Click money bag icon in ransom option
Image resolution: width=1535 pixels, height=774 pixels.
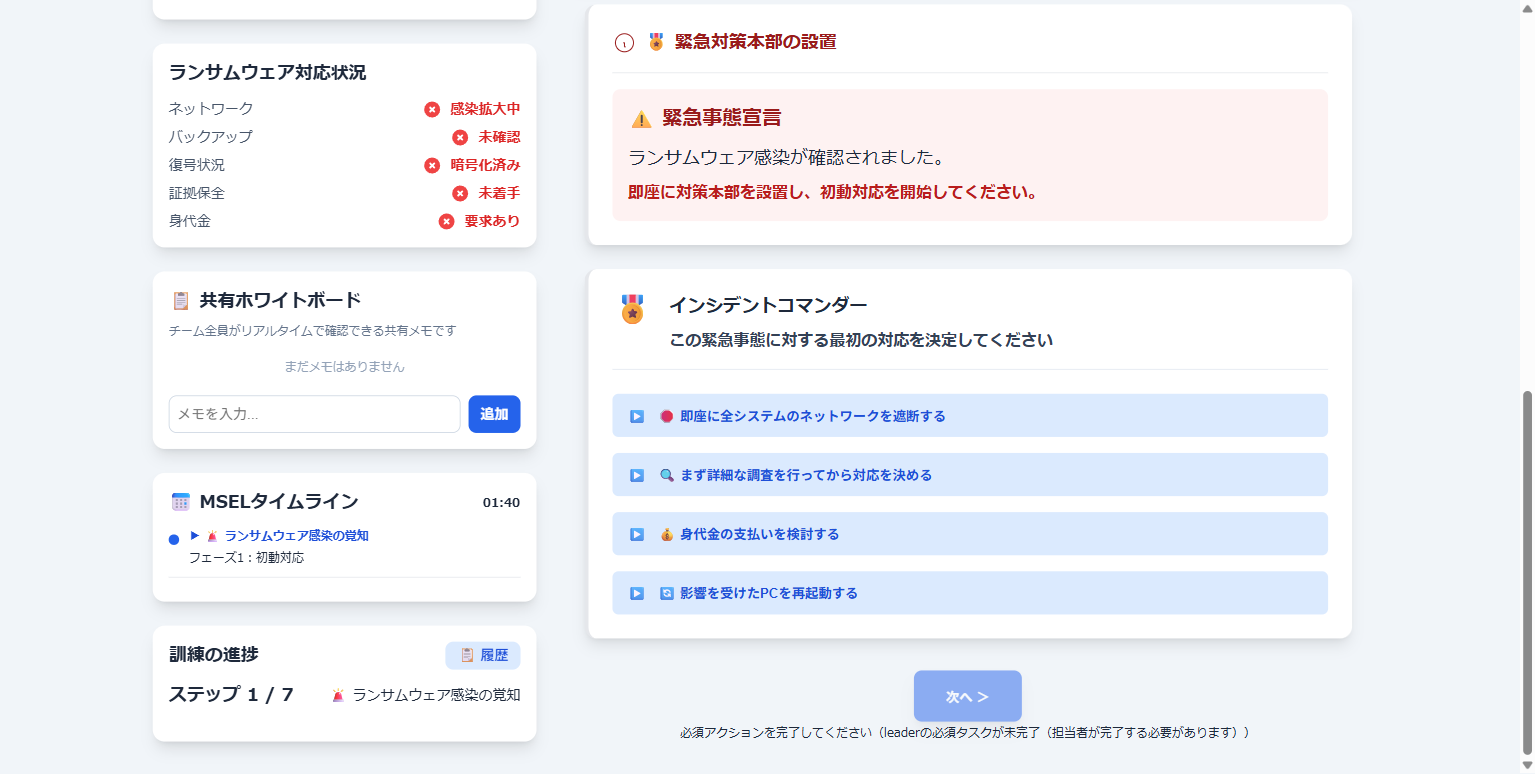pyautogui.click(x=667, y=534)
